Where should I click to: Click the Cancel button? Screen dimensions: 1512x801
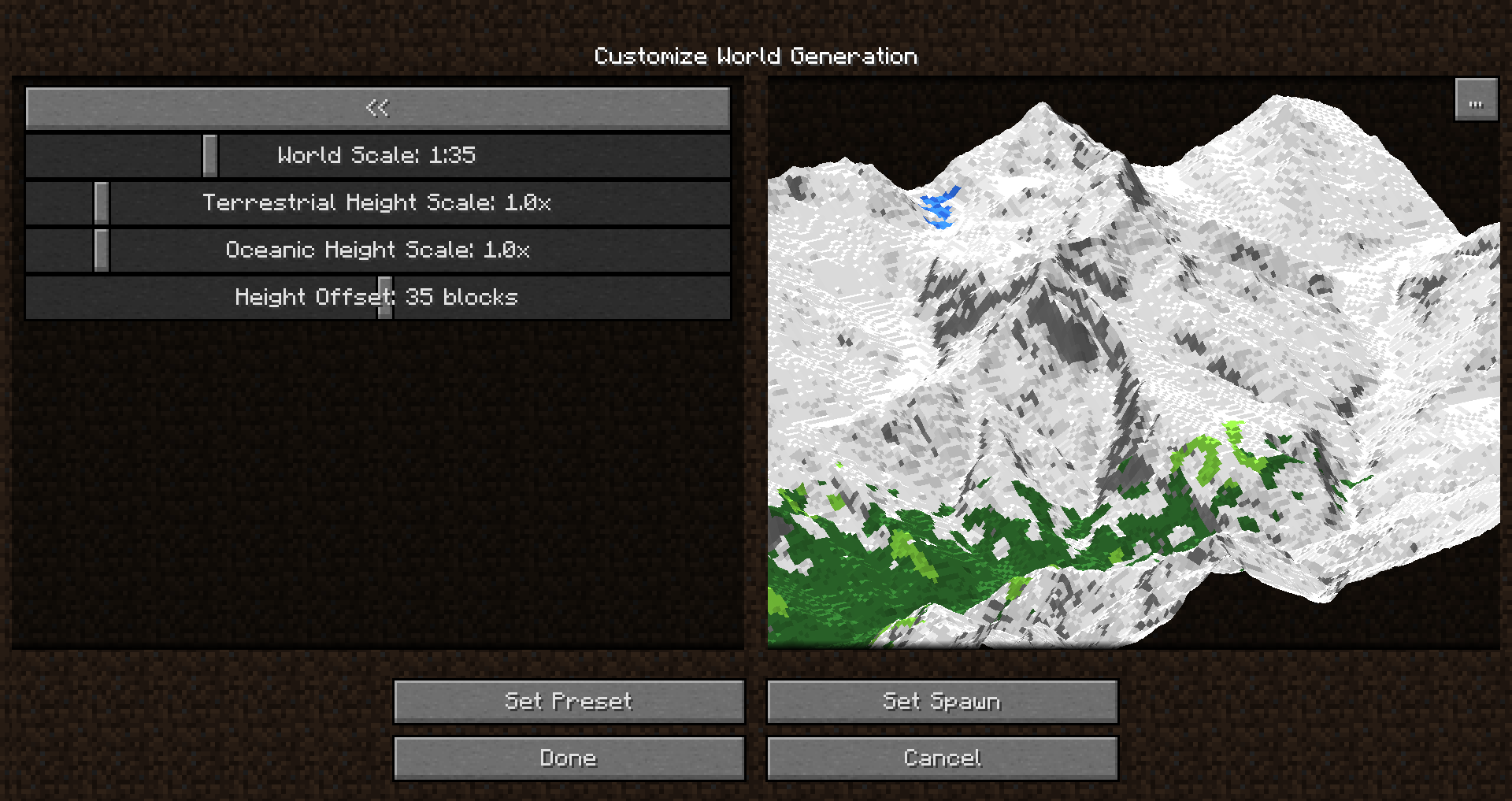tap(942, 758)
